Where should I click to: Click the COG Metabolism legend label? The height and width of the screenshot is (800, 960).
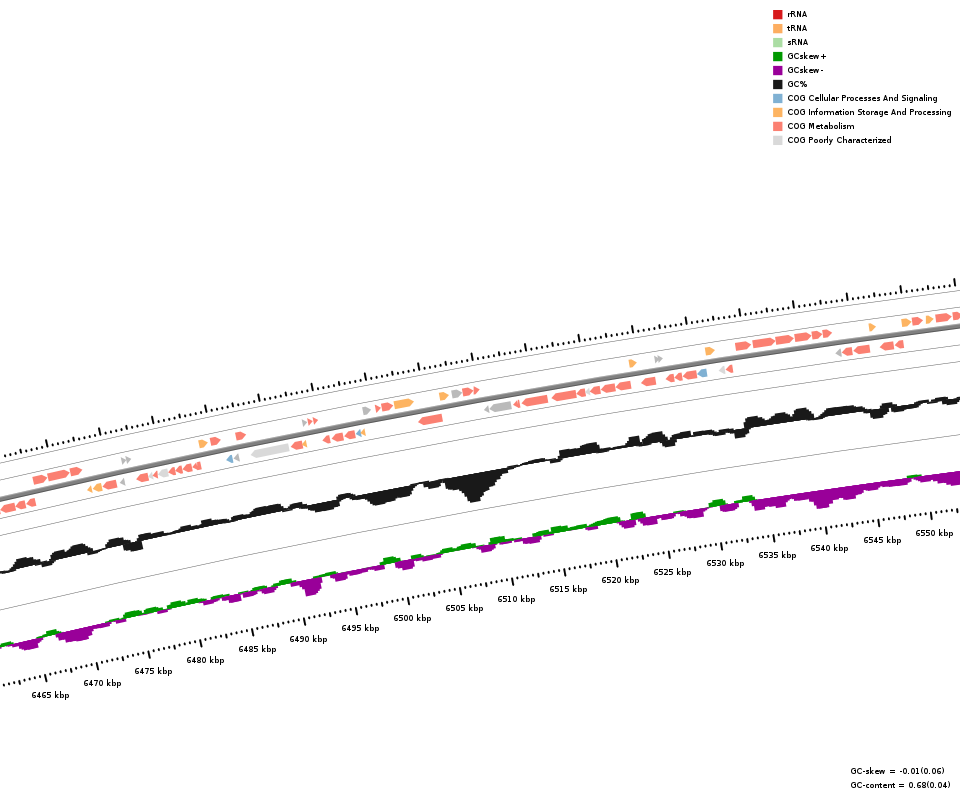(820, 126)
